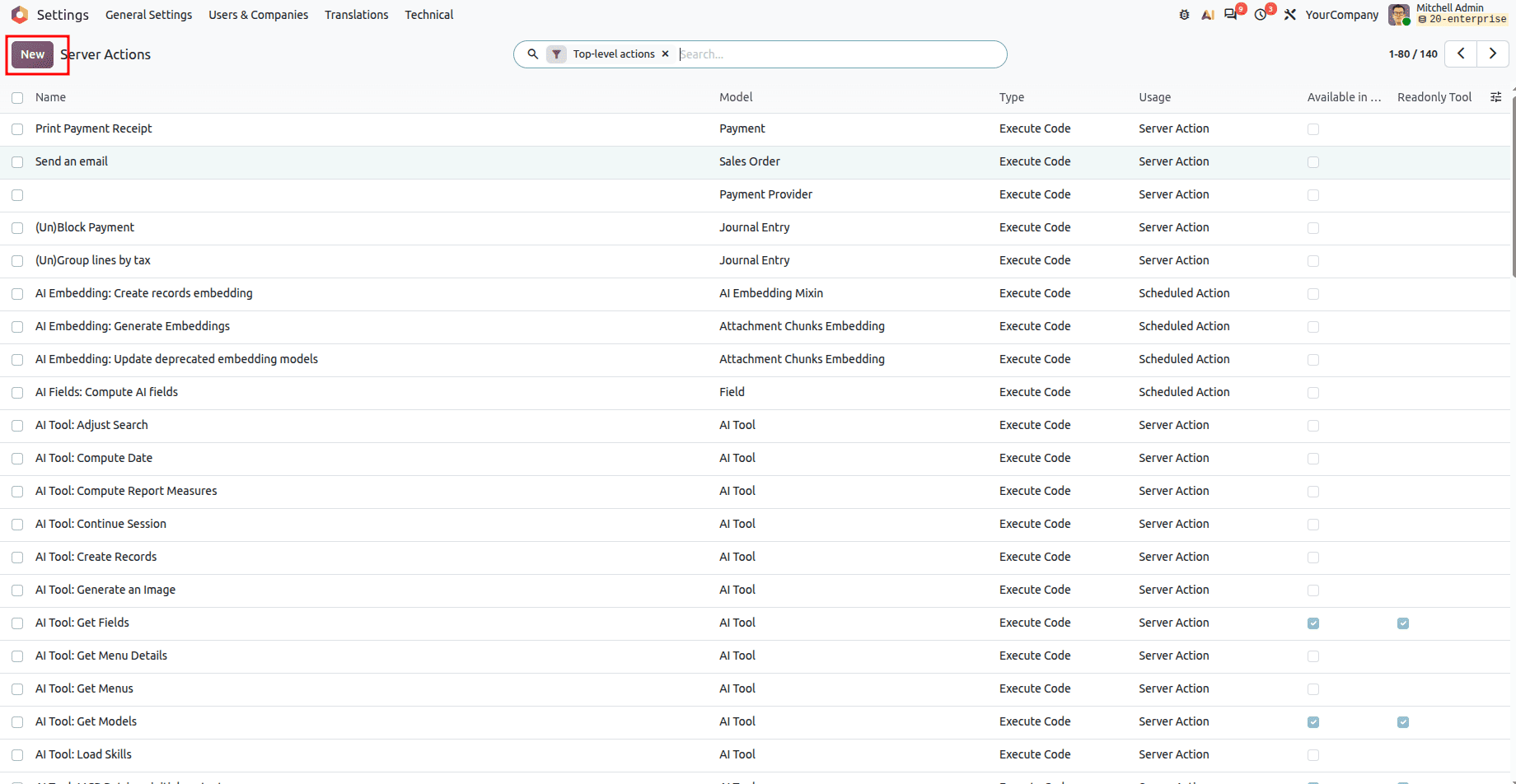Screen dimensions: 1516x784
Task: Open the (Un)Group lines by tax record
Action: (x=93, y=260)
